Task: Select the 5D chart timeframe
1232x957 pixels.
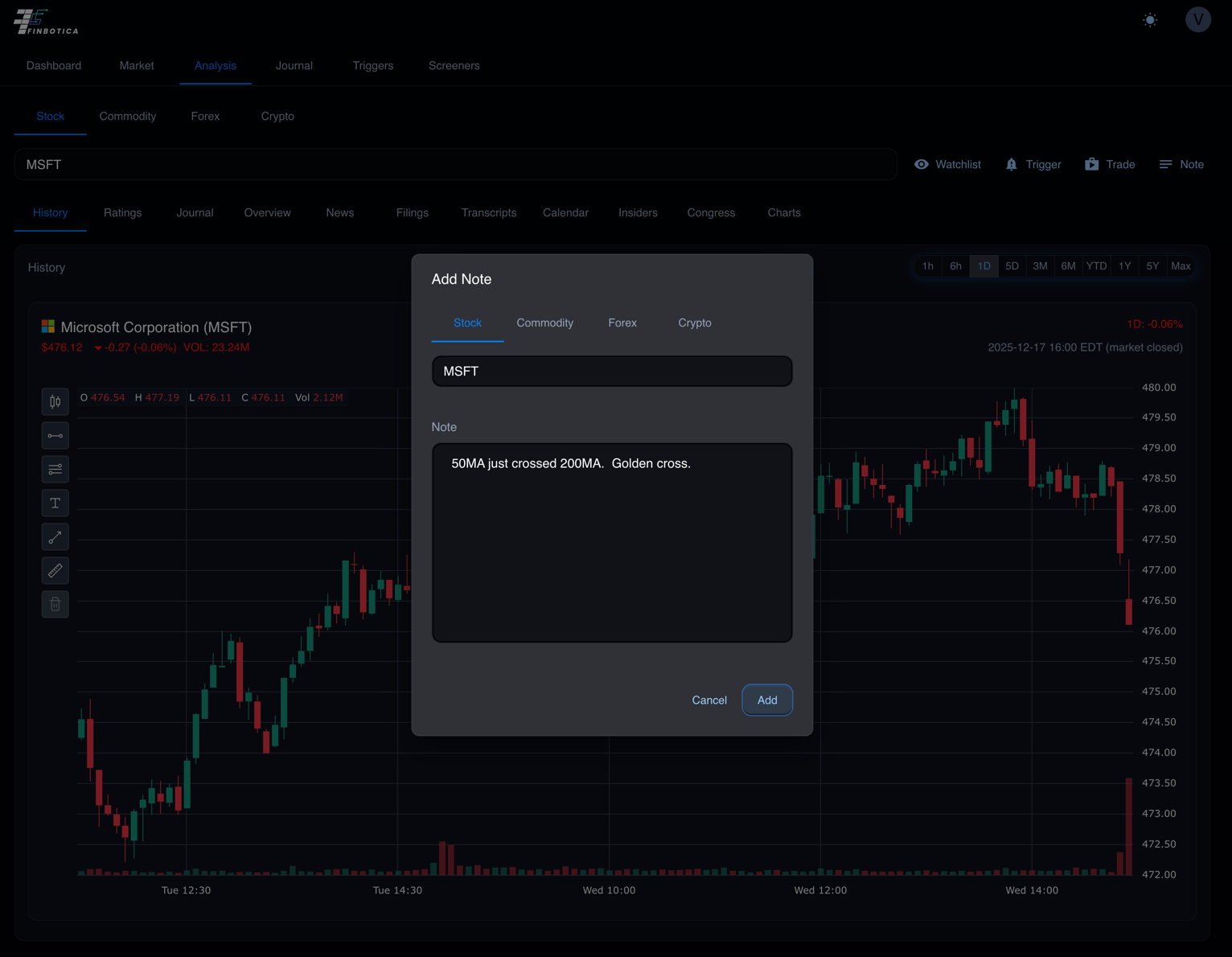Action: [x=1012, y=266]
